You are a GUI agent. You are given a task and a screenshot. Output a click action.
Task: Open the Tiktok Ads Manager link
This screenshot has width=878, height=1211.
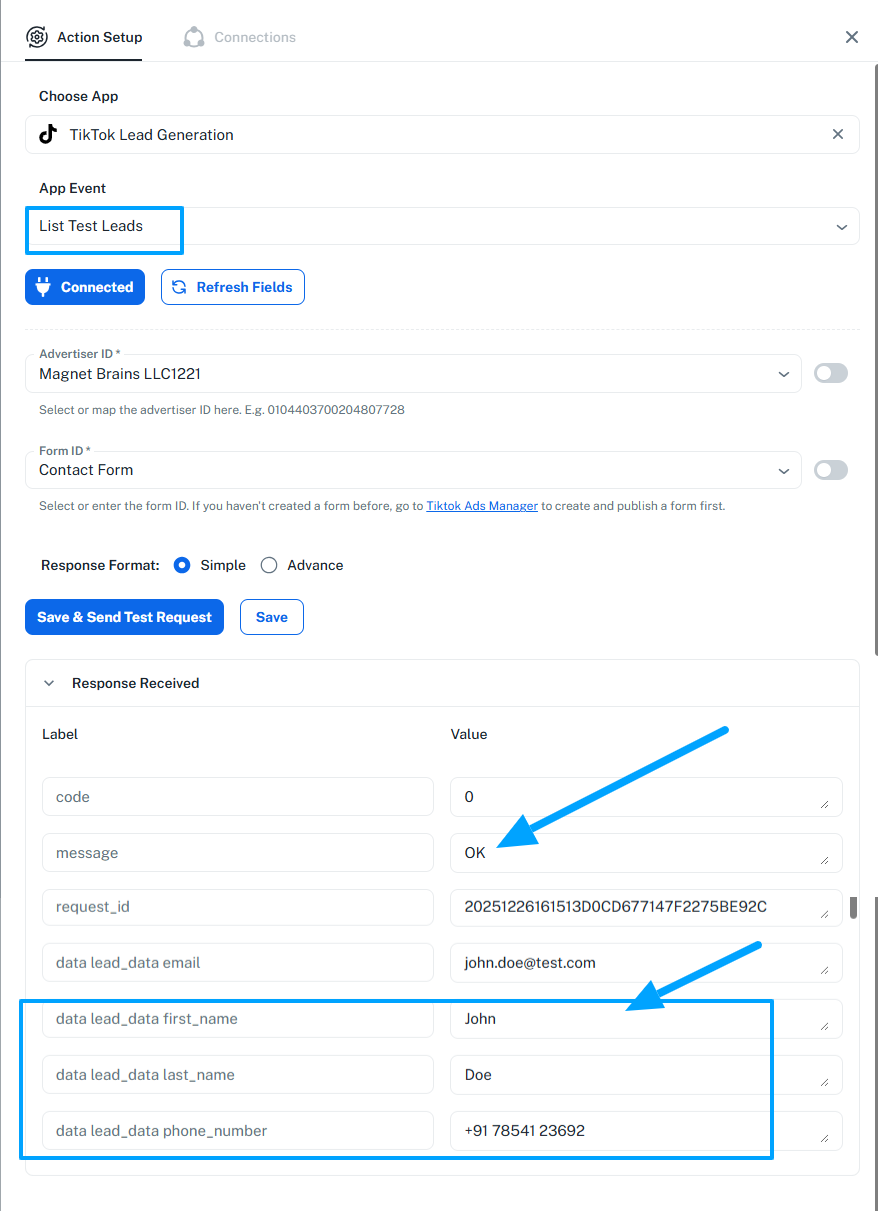pos(482,506)
